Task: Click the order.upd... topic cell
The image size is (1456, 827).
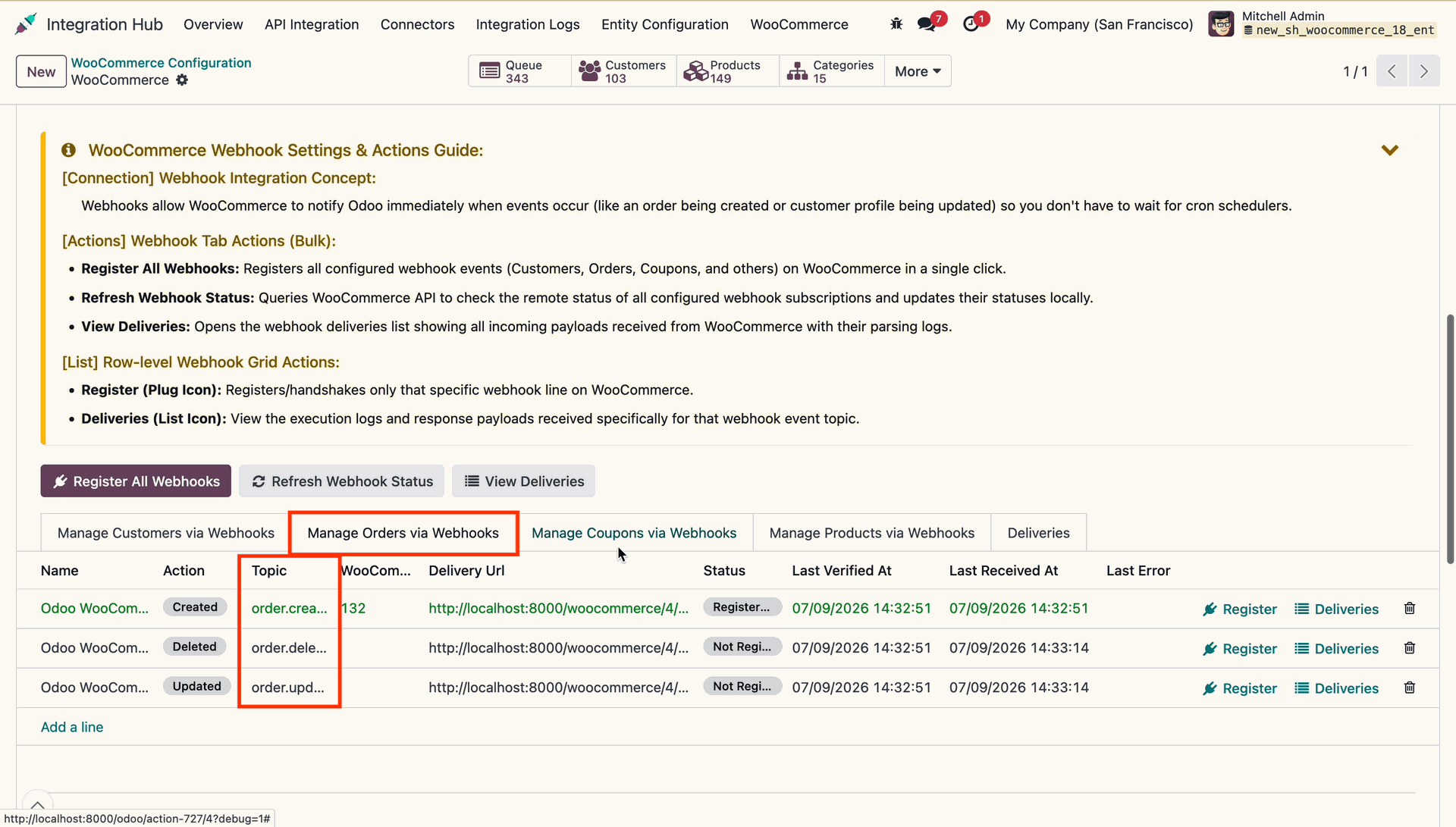Action: 288,688
